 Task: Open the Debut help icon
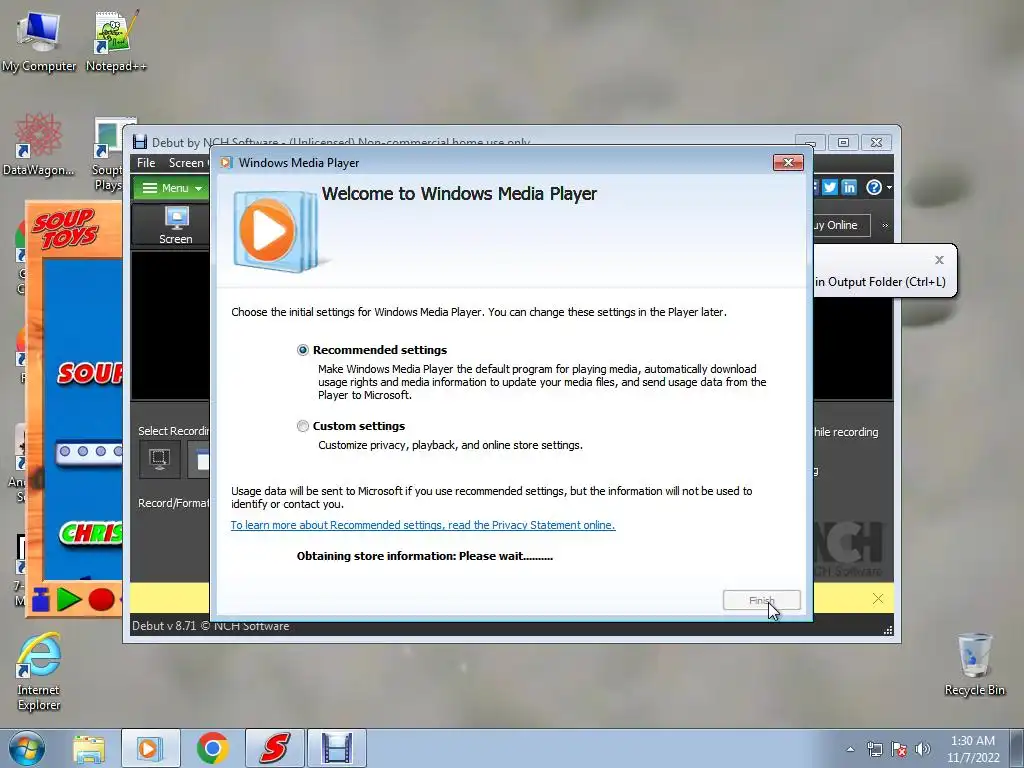(873, 187)
